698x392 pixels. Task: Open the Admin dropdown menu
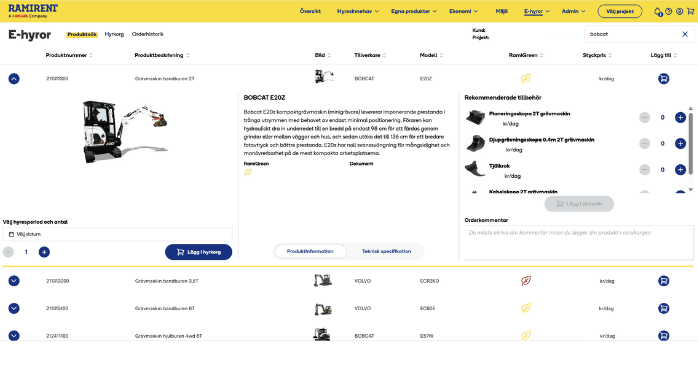(x=573, y=12)
